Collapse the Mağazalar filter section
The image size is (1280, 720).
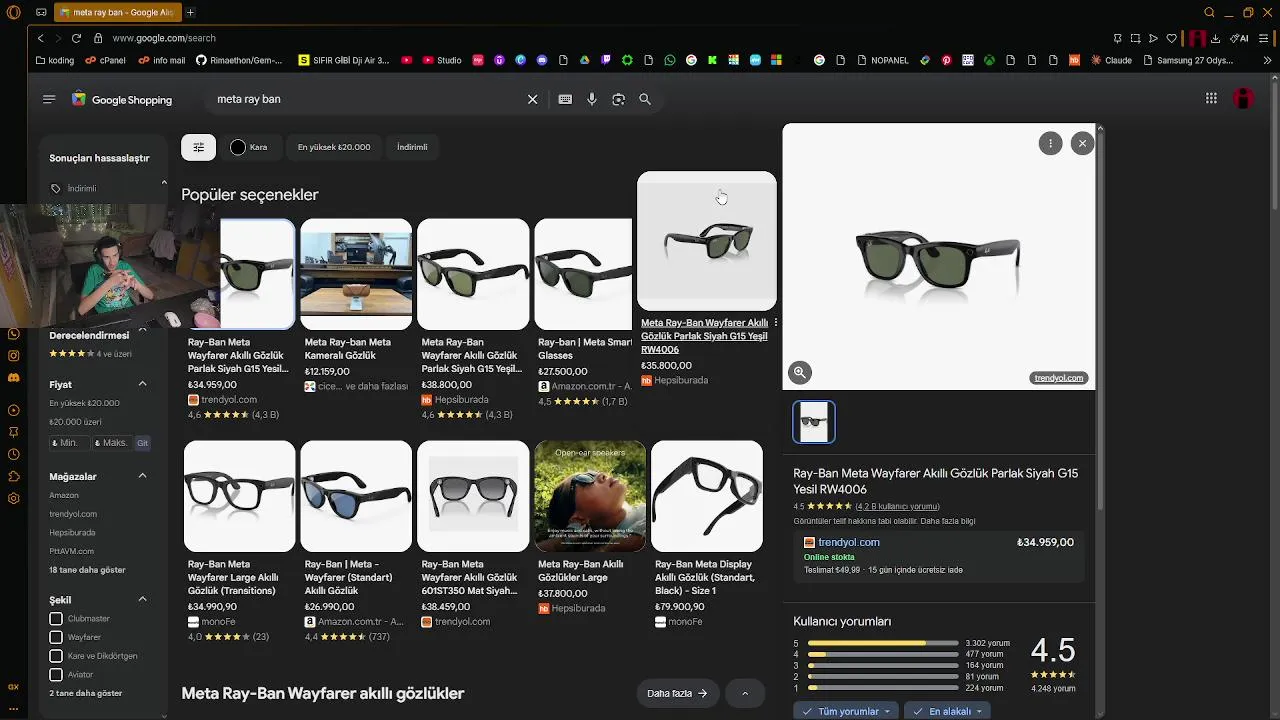click(142, 476)
